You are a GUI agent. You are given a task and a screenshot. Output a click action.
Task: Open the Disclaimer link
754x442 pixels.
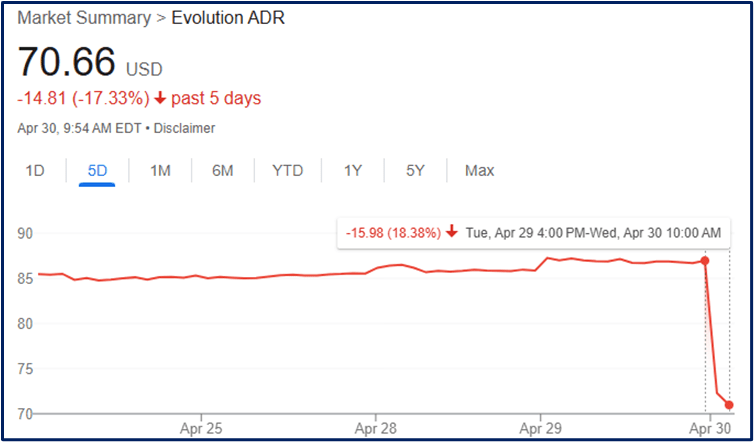184,128
